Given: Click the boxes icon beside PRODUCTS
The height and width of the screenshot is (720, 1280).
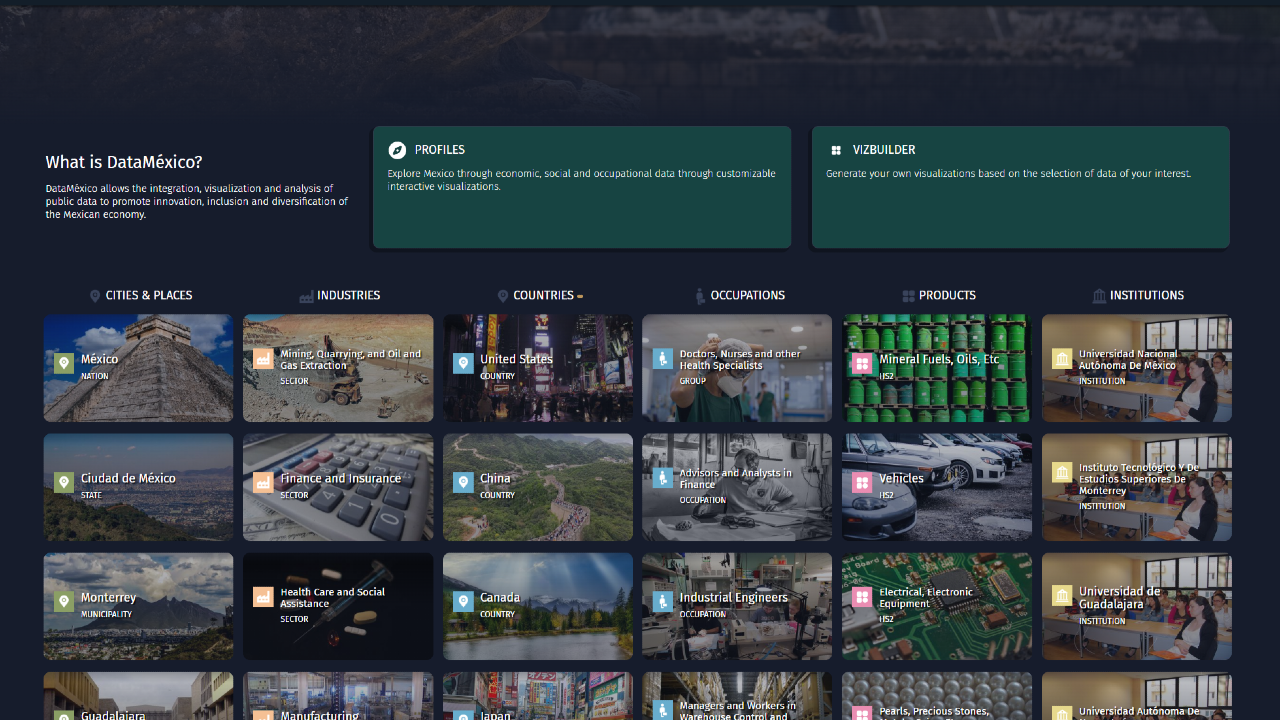Looking at the screenshot, I should point(908,296).
